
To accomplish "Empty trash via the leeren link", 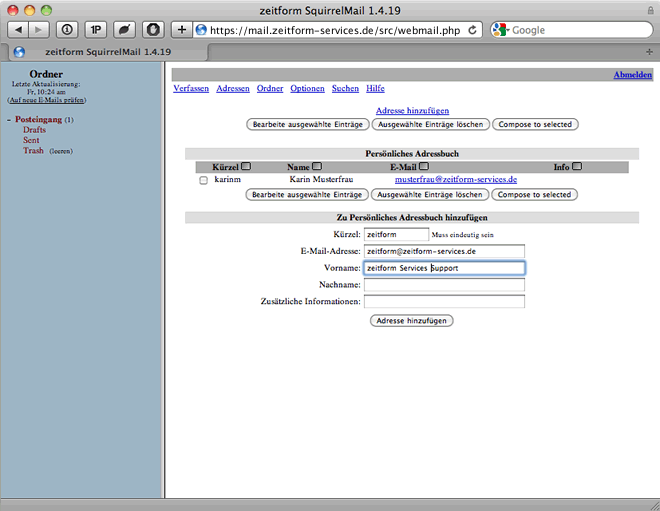I will tap(61, 151).
